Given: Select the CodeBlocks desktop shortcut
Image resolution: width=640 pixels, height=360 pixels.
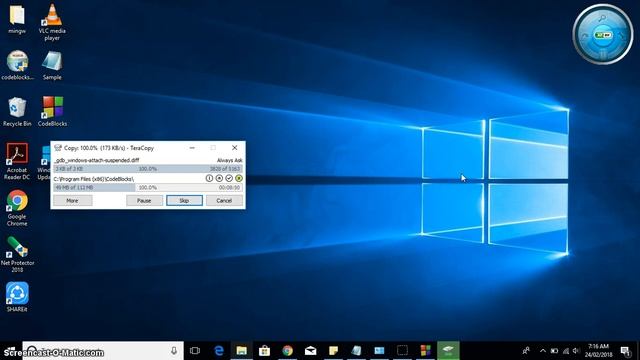Looking at the screenshot, I should [x=52, y=112].
